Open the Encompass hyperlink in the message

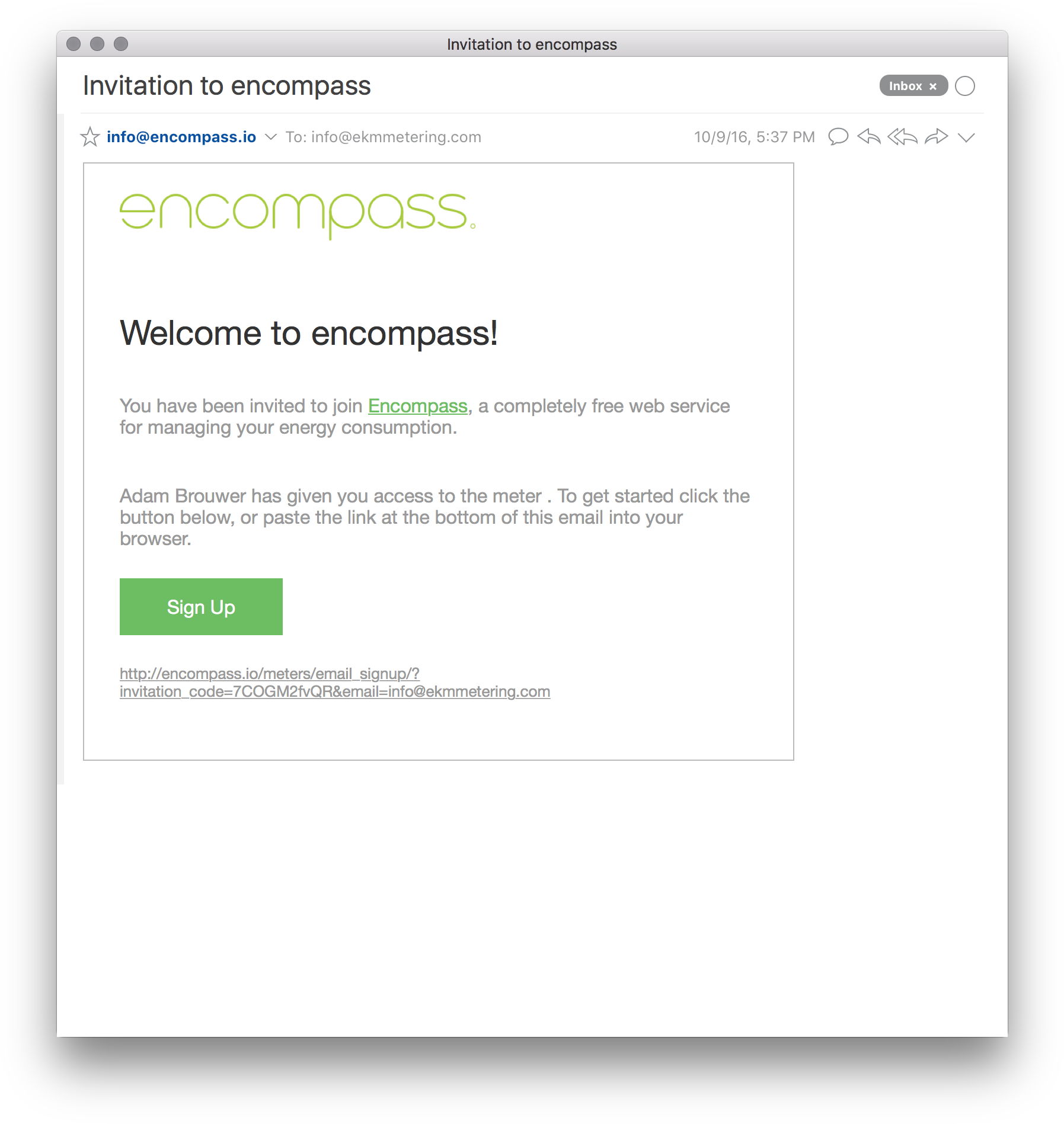pyautogui.click(x=417, y=406)
